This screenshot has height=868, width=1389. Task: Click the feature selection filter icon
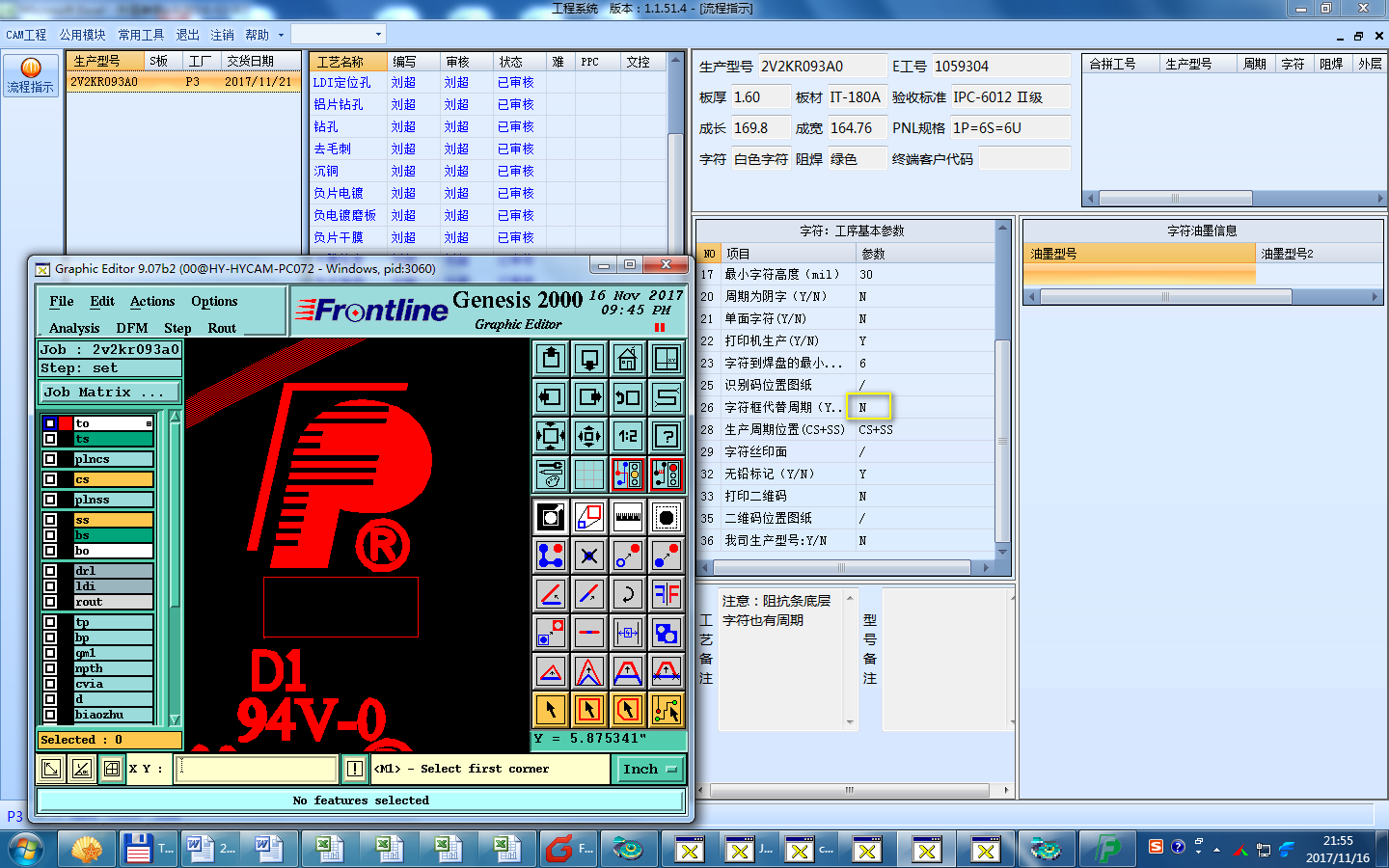point(667,517)
